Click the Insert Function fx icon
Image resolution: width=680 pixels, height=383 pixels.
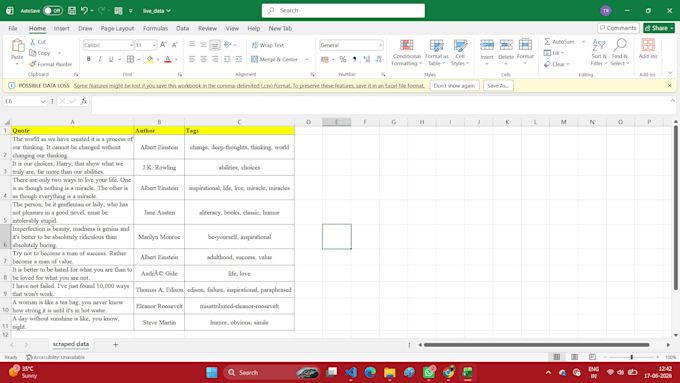coord(84,101)
